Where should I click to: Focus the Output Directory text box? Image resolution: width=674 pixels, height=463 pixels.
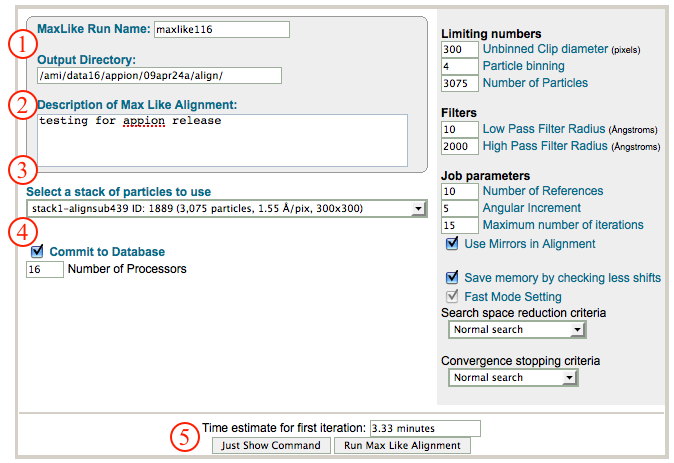[158, 75]
